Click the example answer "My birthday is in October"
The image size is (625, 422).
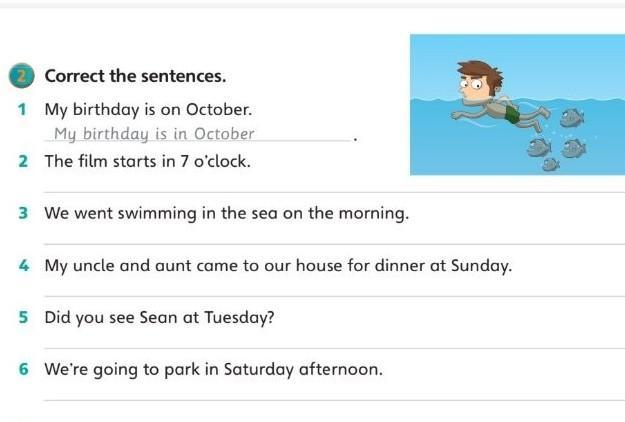click(x=154, y=134)
